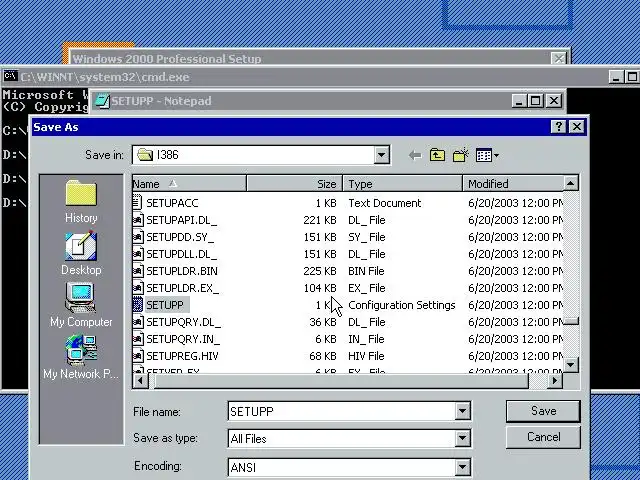
Task: Select the SETUPREG.HIV file name
Action: point(182,356)
